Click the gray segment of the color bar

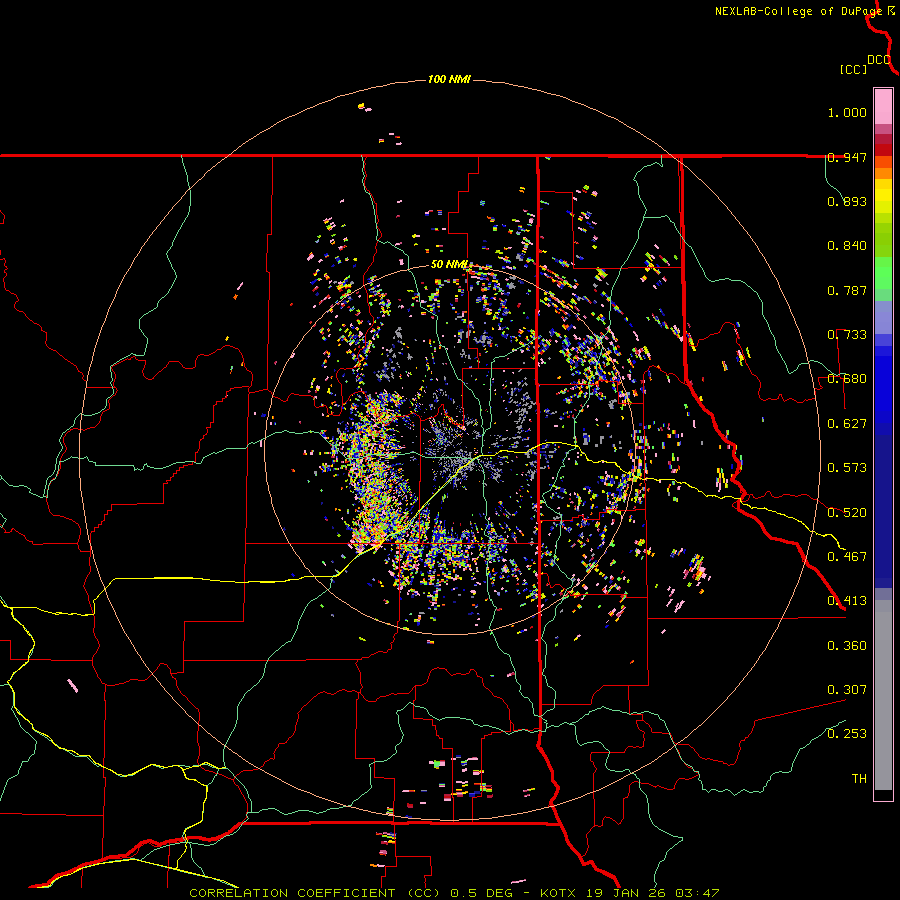tap(883, 695)
